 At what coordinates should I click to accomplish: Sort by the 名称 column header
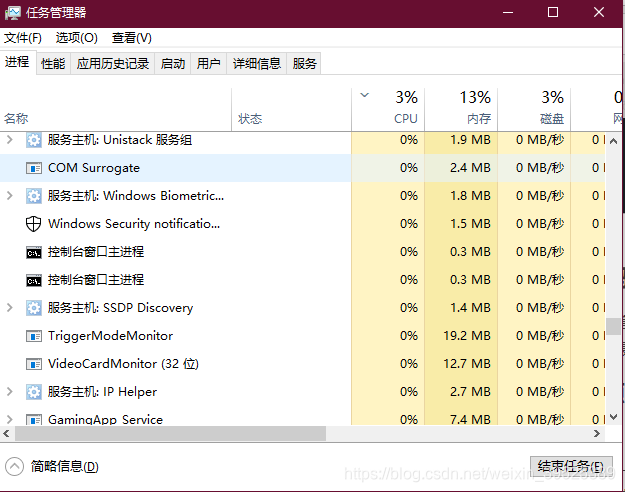116,110
